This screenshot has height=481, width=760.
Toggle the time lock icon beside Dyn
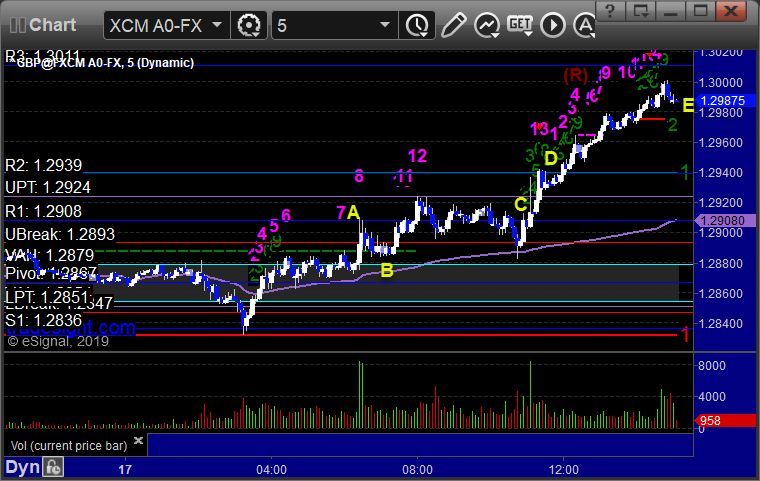coord(53,467)
